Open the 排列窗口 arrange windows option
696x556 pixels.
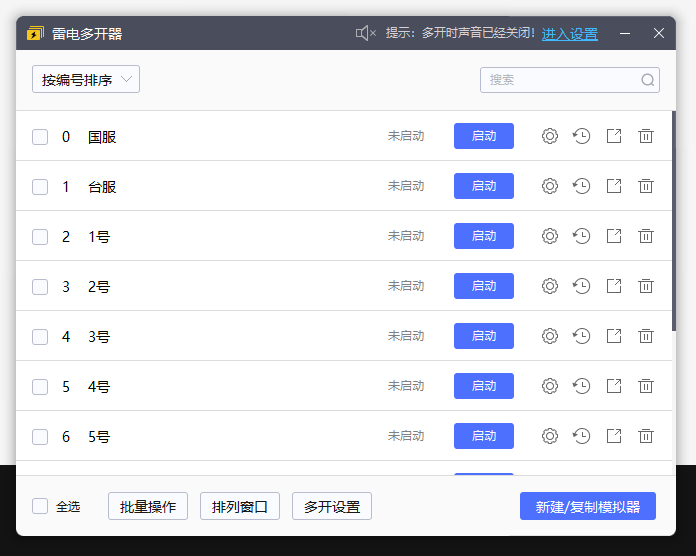point(240,506)
